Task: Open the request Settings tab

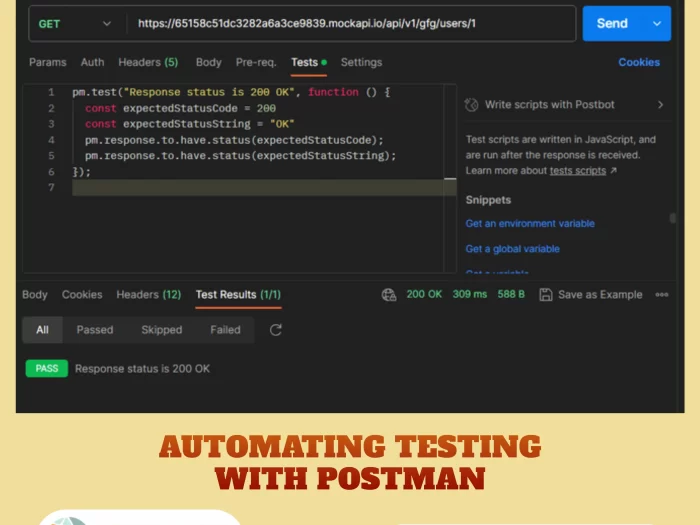Action: click(x=362, y=62)
